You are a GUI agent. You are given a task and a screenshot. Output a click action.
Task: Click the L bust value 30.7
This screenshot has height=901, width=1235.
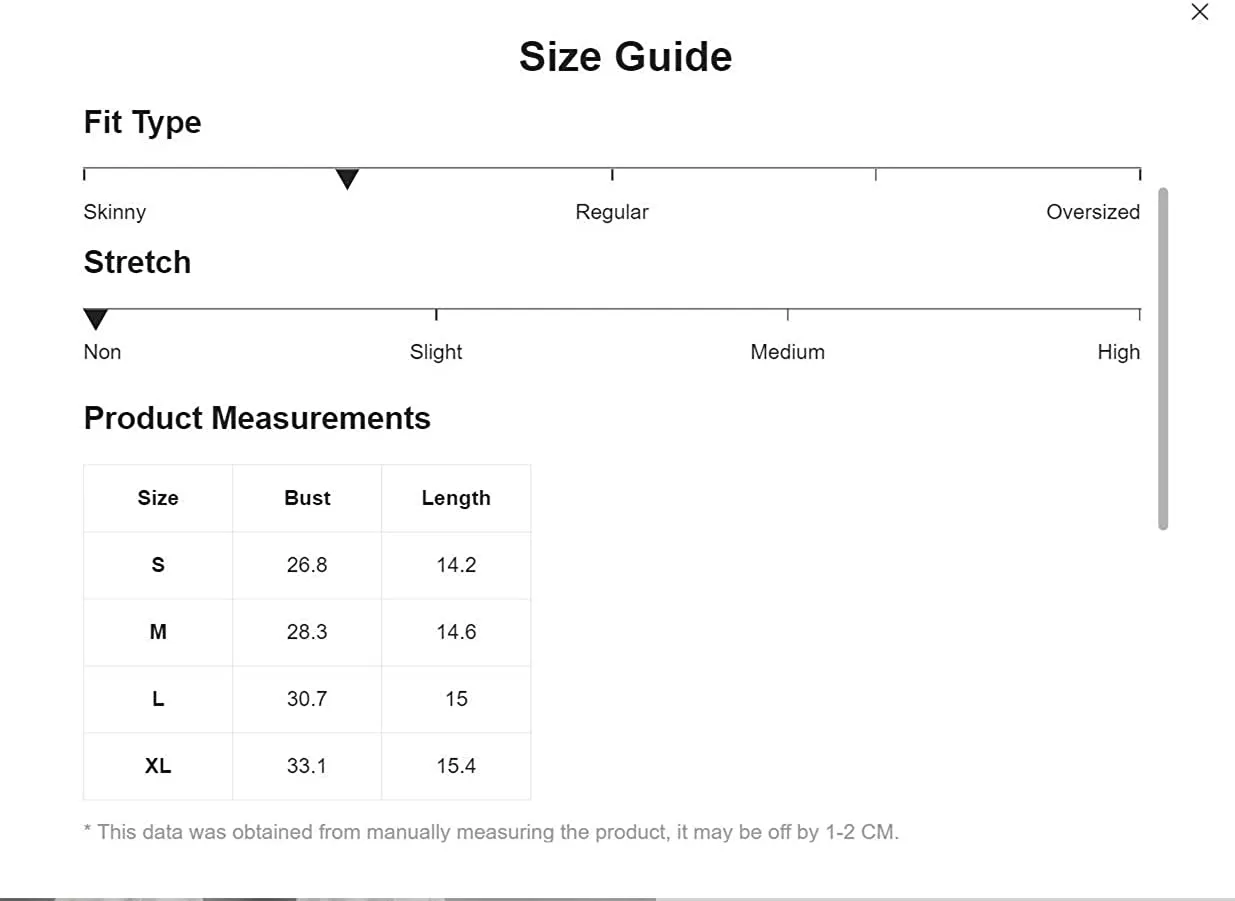[x=307, y=699]
